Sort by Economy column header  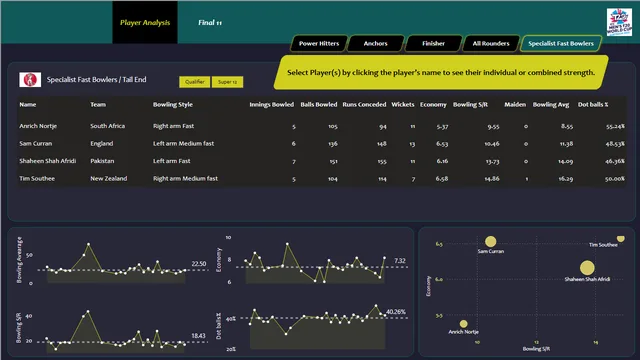[x=433, y=104]
